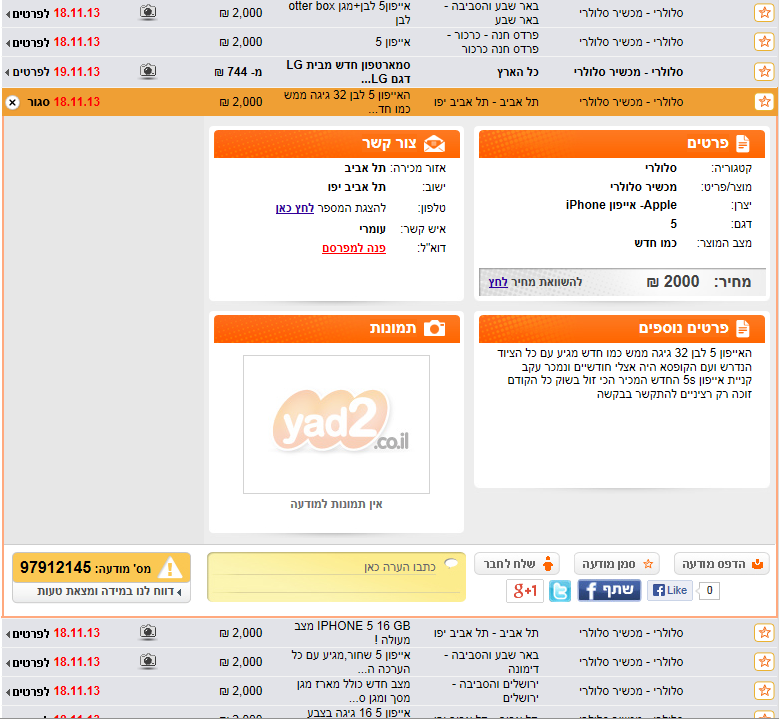Click the שלח לחבר send-to-friend button
The width and height of the screenshot is (779, 719).
tap(516, 564)
